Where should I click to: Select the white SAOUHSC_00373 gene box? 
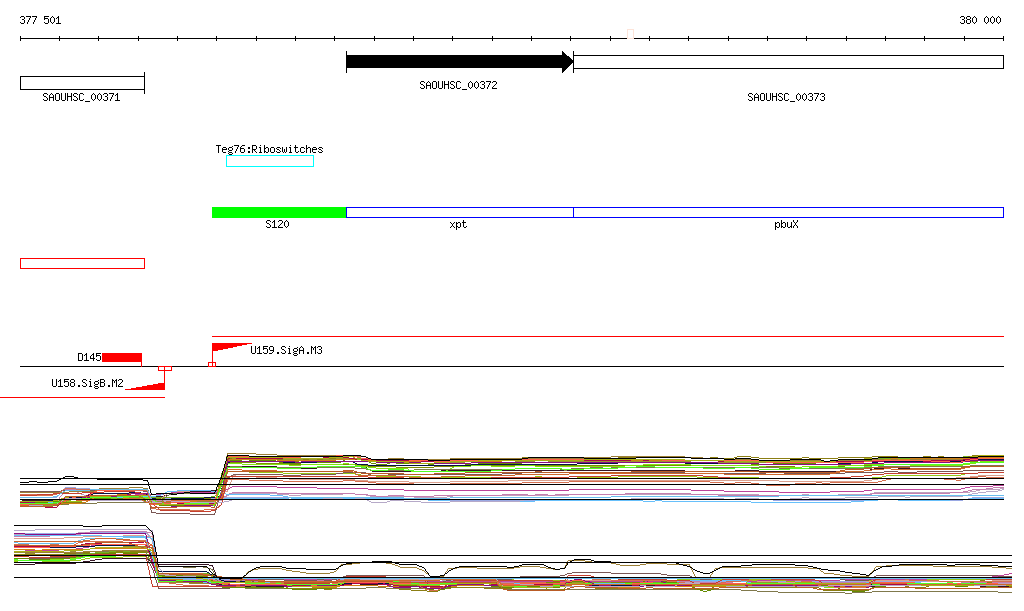788,62
